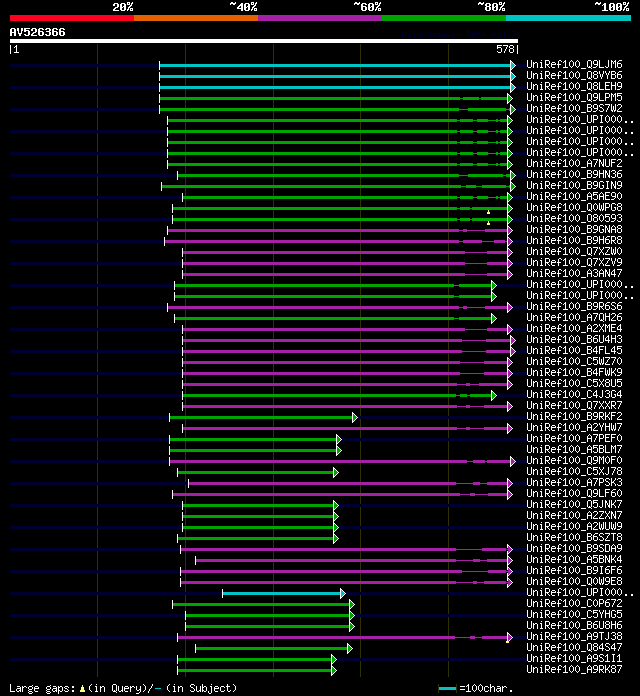Open hit UniRef100_Q9LPM5
The image size is (640, 696).
(x=574, y=97)
